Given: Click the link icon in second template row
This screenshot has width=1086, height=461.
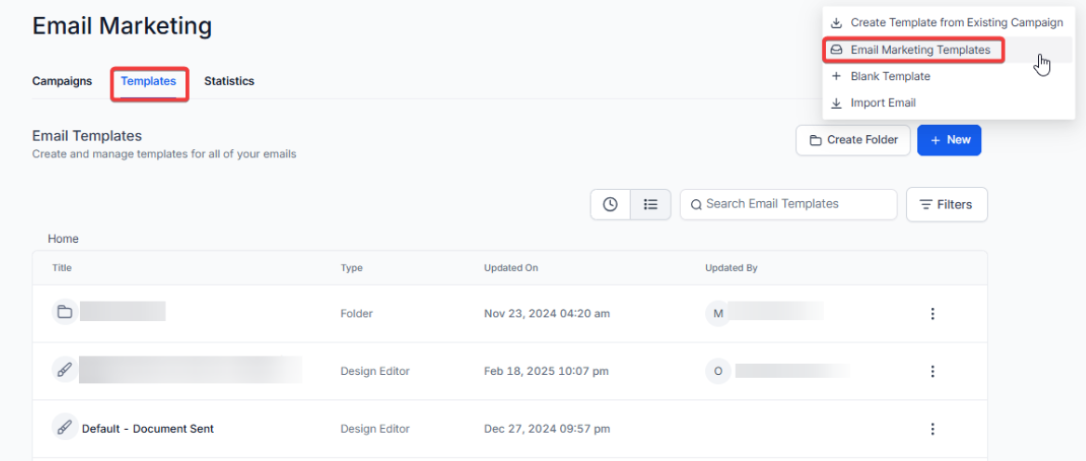Looking at the screenshot, I should tap(64, 370).
